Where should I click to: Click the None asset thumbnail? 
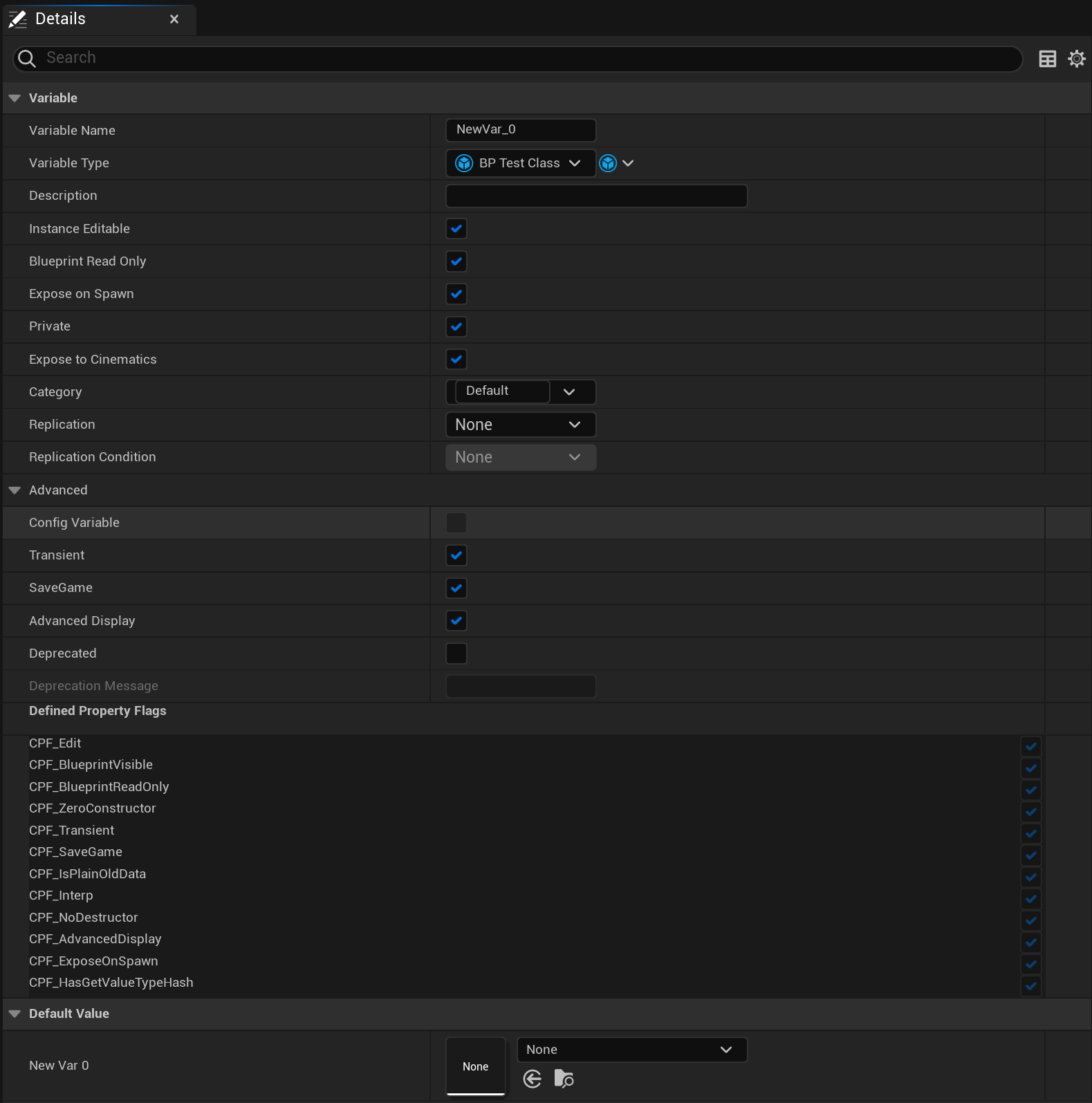pos(475,1066)
